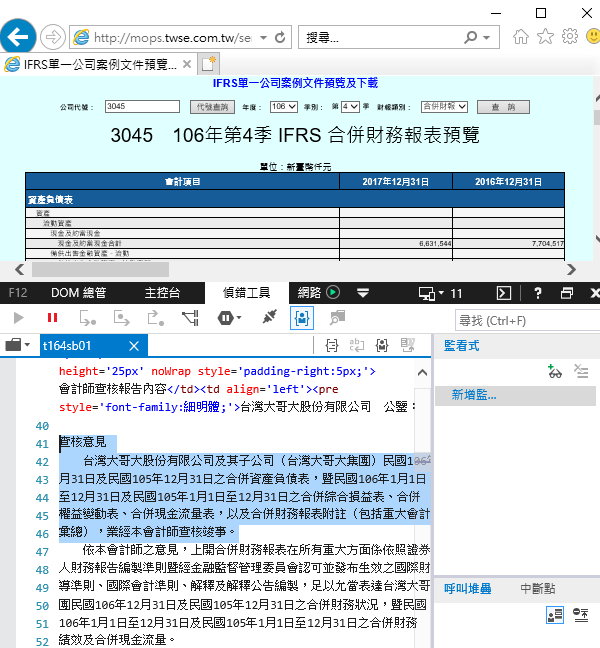Screen dimensions: 600x648
Task: Open the 財報類別 合併財報 dropdown
Action: click(x=444, y=107)
